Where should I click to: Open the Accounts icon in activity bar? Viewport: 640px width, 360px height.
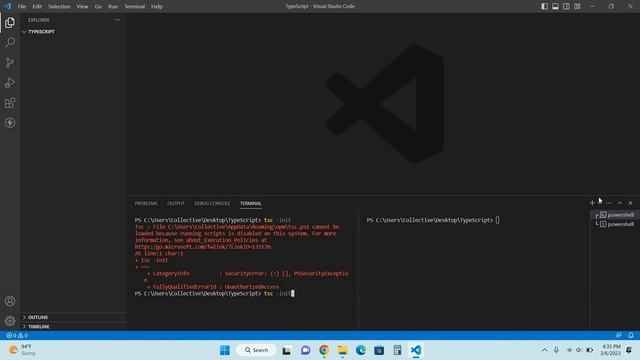10,301
